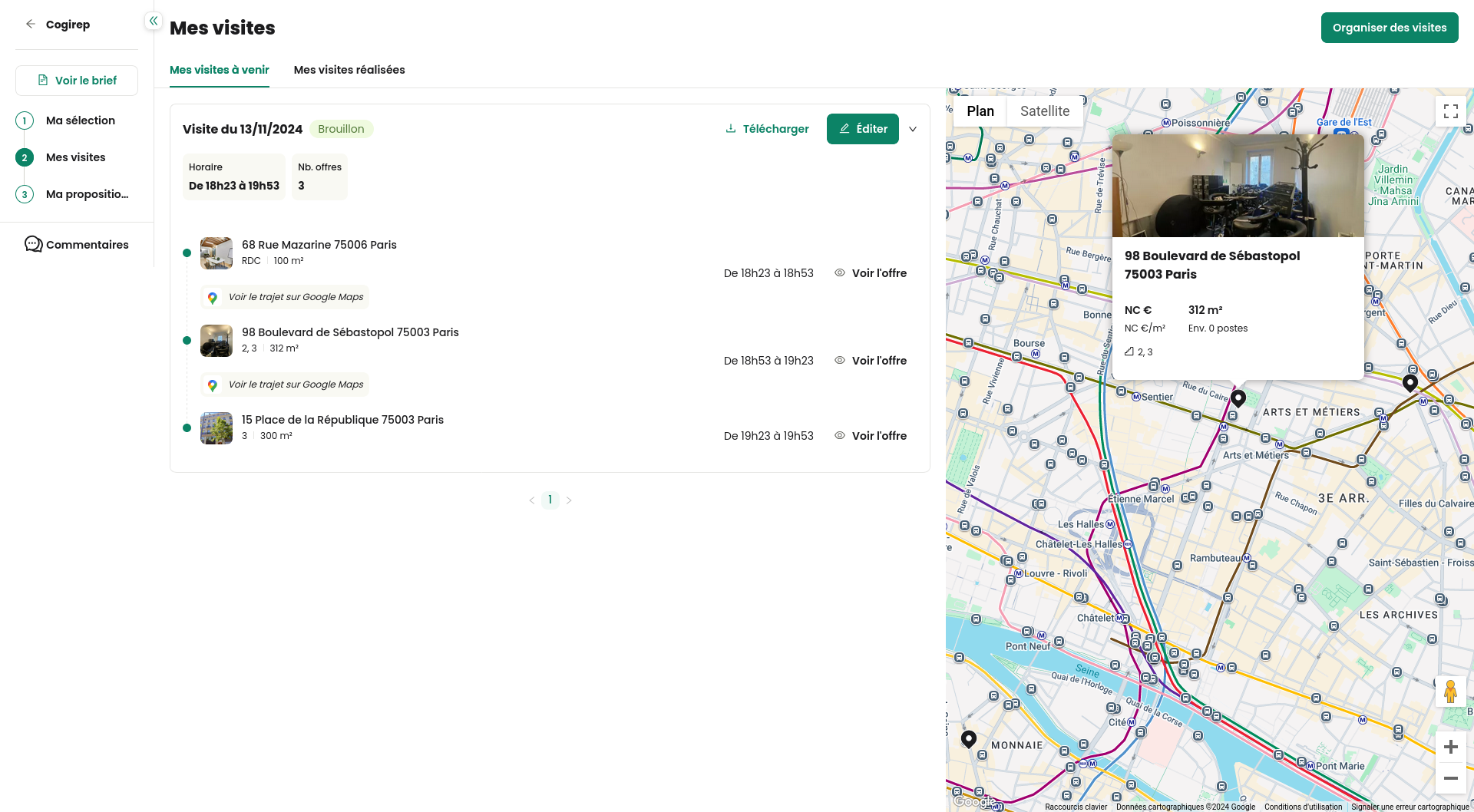Collapse the sidebar with double chevron icon
This screenshot has height=812, width=1474.
pyautogui.click(x=154, y=21)
